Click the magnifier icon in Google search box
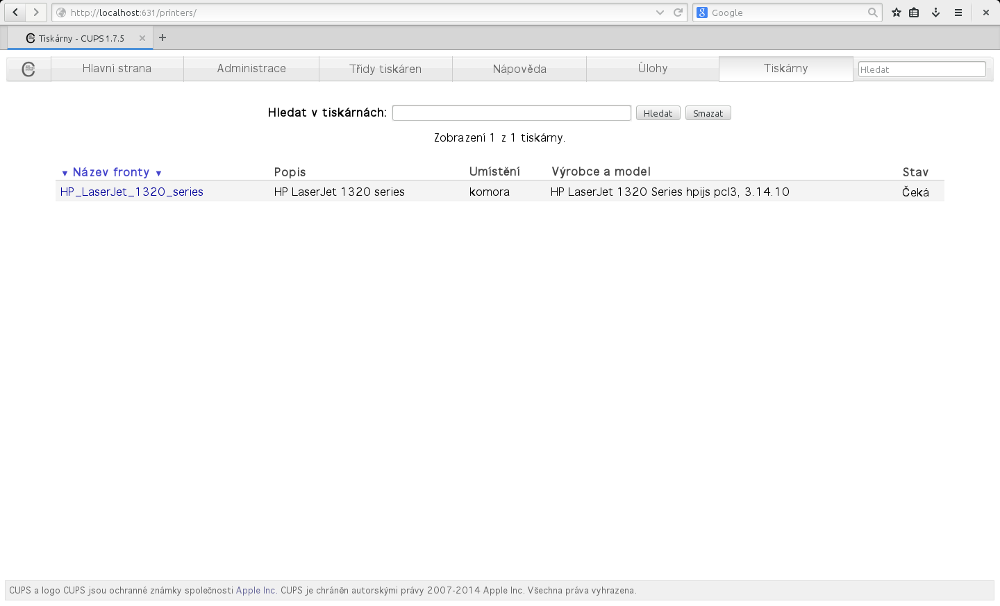Viewport: 1000px width, 606px height. coord(872,13)
